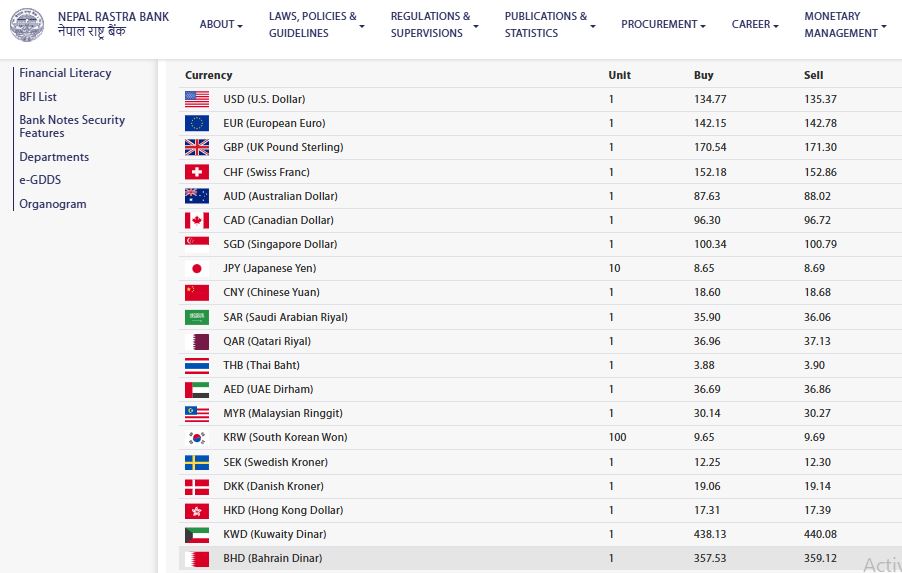902x573 pixels.
Task: Click the Canadian Dollar flag icon
Action: tap(197, 220)
